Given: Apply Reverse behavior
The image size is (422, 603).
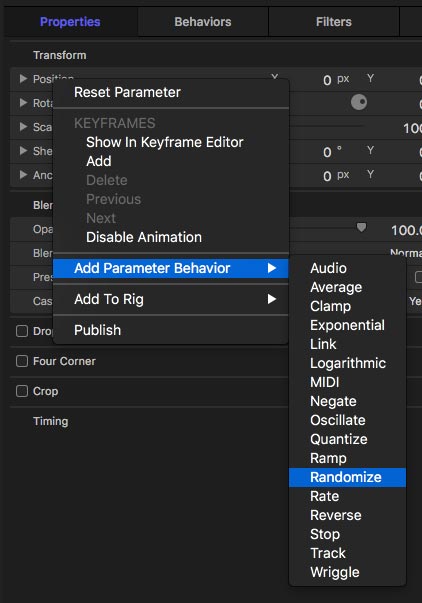Looking at the screenshot, I should 347,515.
